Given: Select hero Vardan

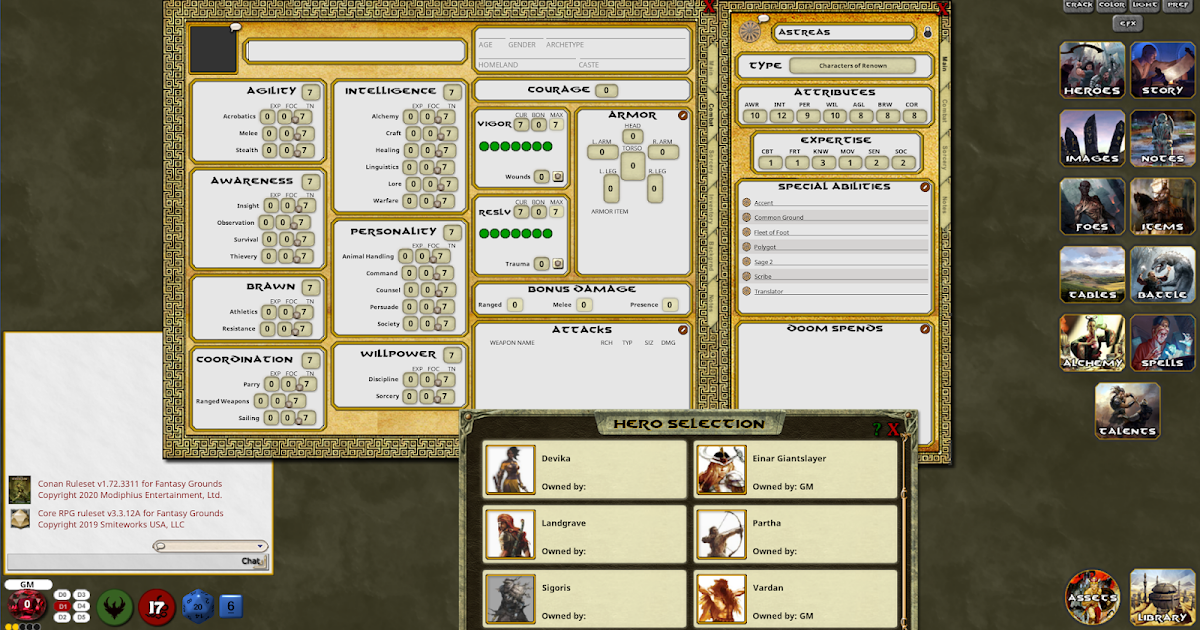Looking at the screenshot, I should [x=795, y=598].
